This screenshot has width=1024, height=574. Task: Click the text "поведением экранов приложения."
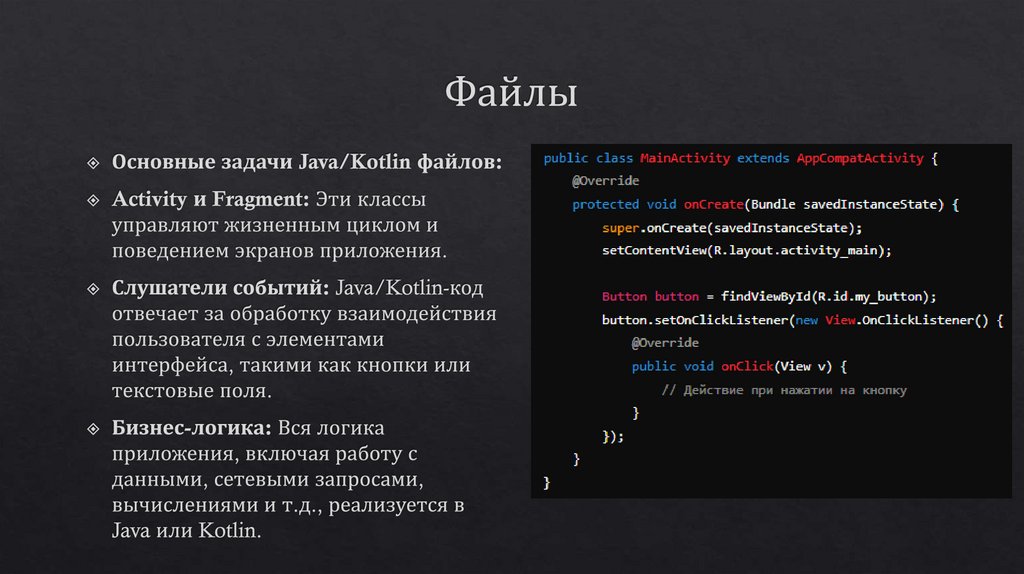pyautogui.click(x=280, y=251)
